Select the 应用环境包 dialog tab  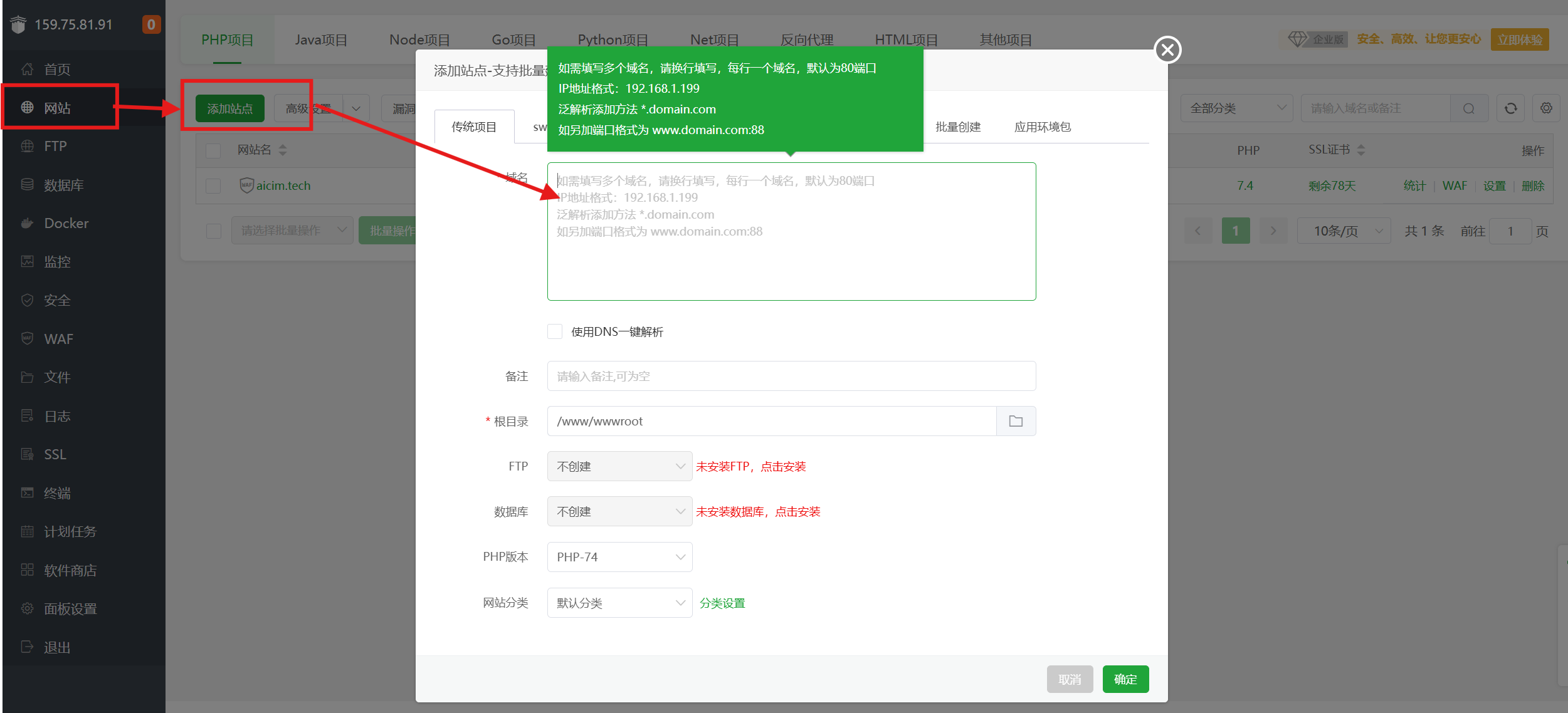coord(1042,127)
